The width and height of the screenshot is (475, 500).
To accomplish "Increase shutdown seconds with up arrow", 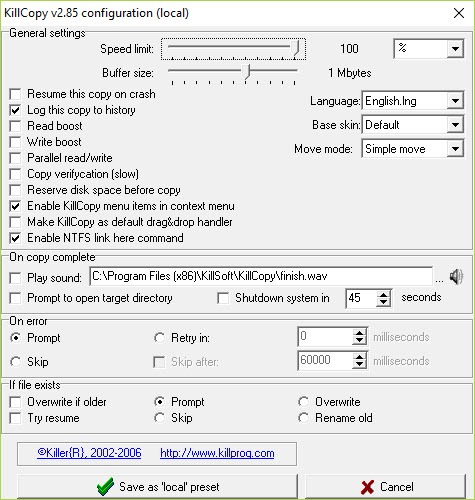I will [x=383, y=295].
